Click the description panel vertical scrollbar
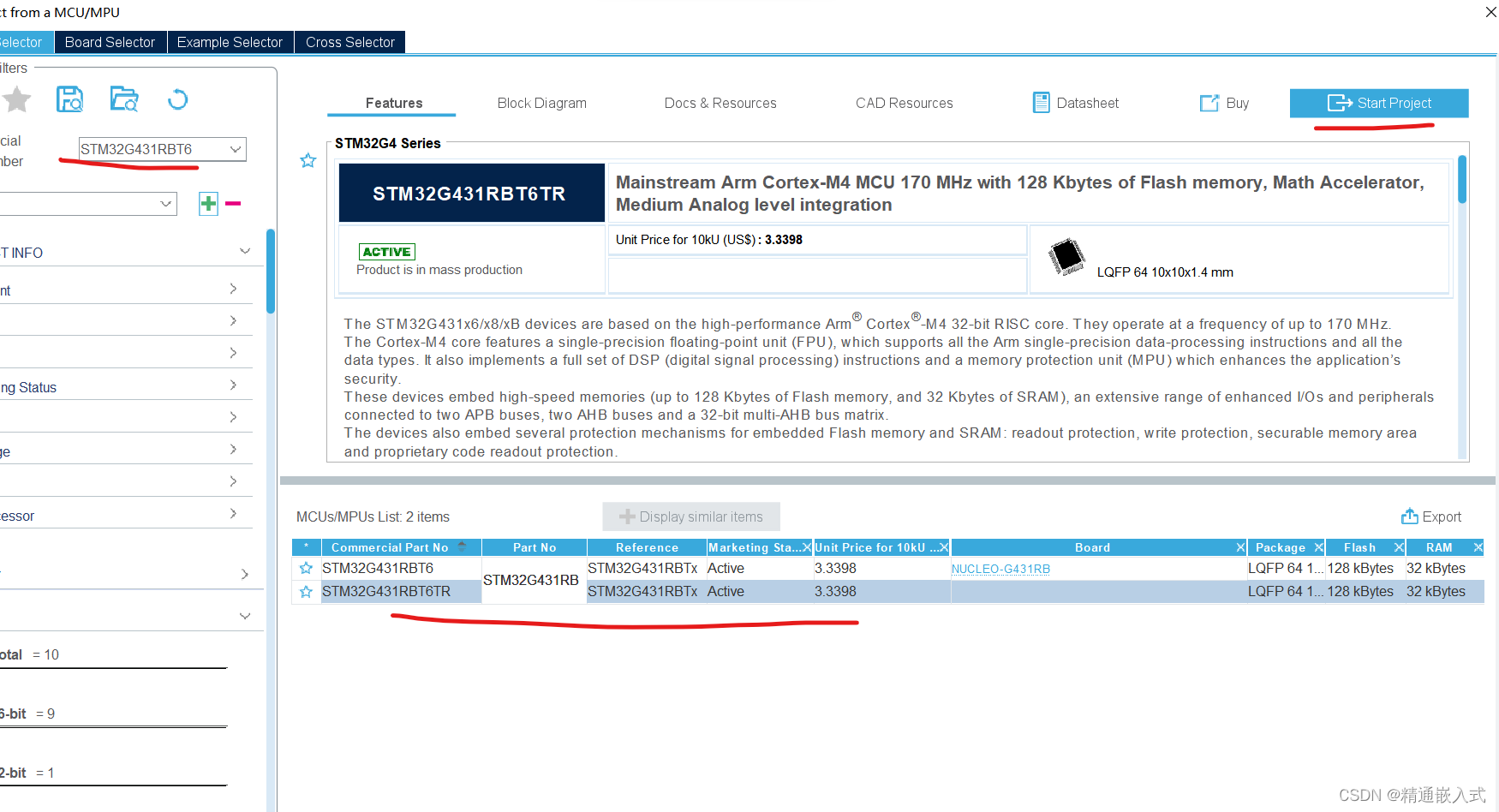This screenshot has height=812, width=1499. click(x=1462, y=179)
